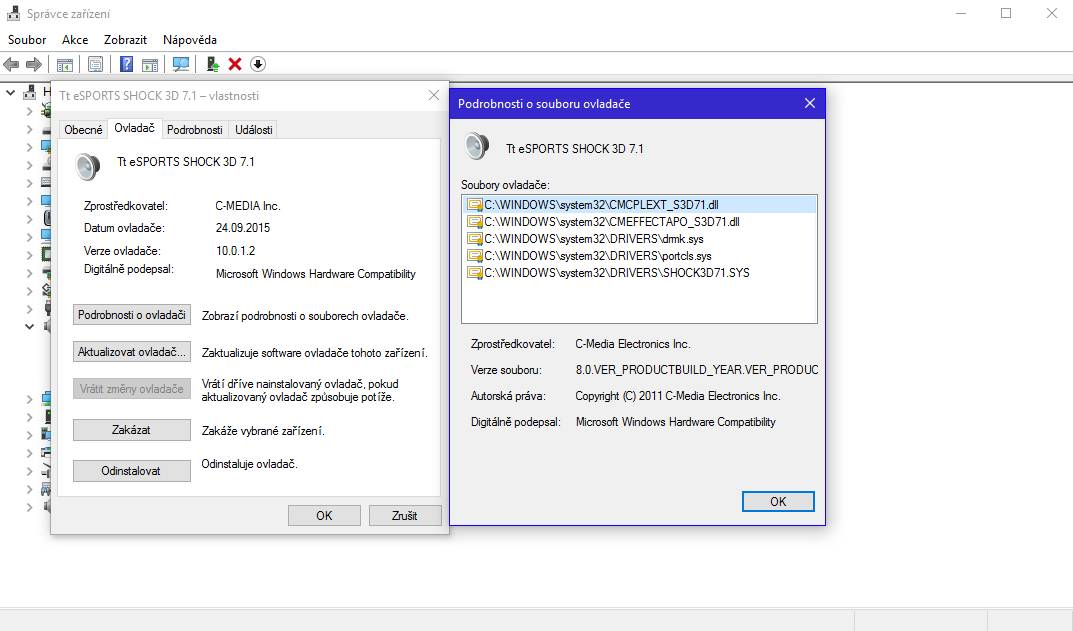This screenshot has height=631, width=1073.
Task: Click Zakázat to disable the device
Action: tap(131, 430)
